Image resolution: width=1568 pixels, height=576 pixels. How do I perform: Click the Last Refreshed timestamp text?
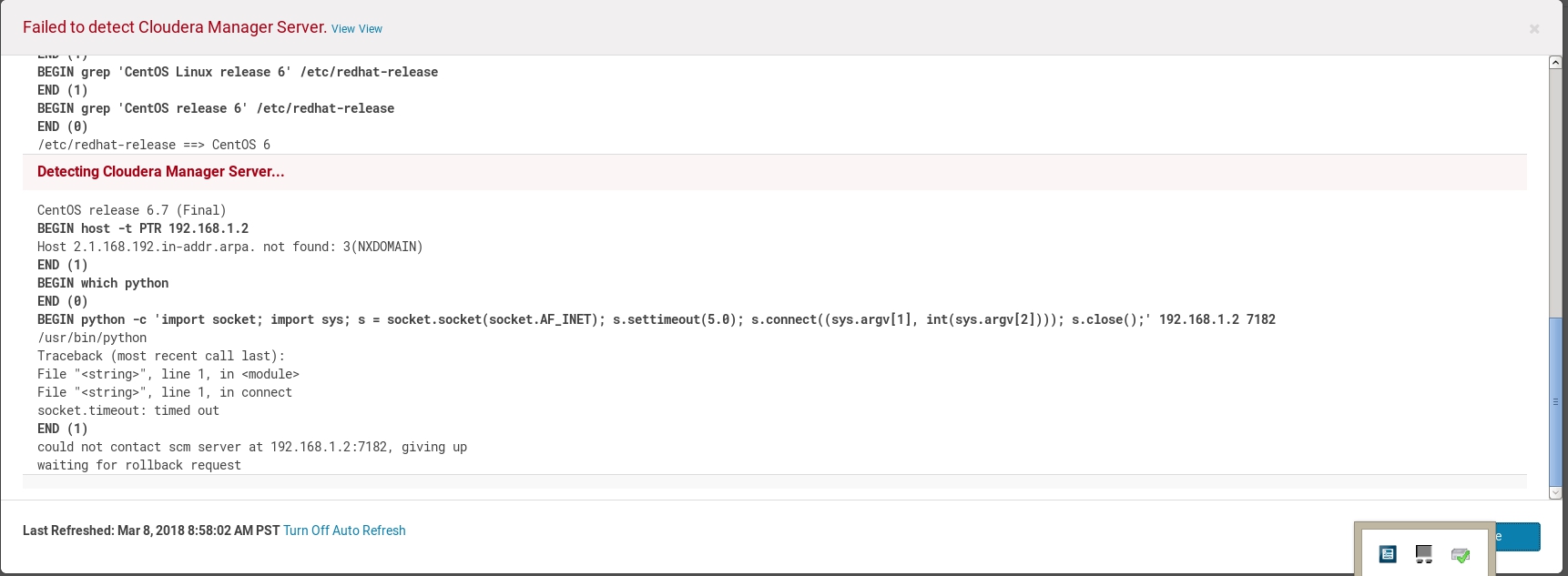(x=151, y=531)
